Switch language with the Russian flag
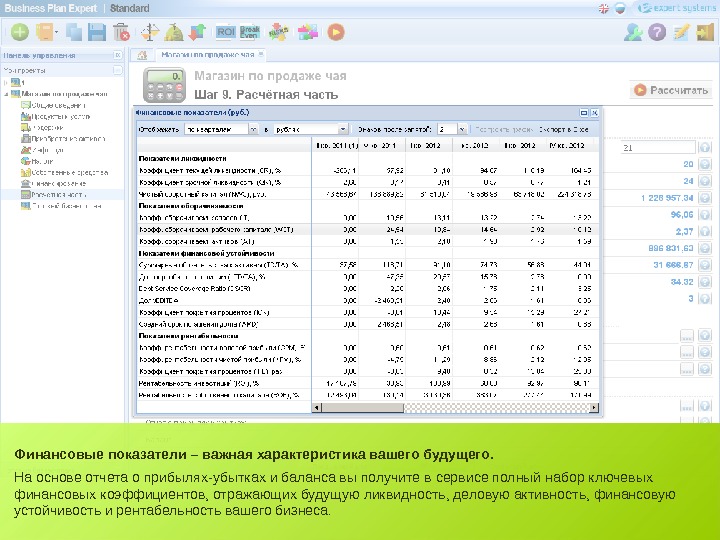Image resolution: width=720 pixels, height=540 pixels. tap(620, 9)
